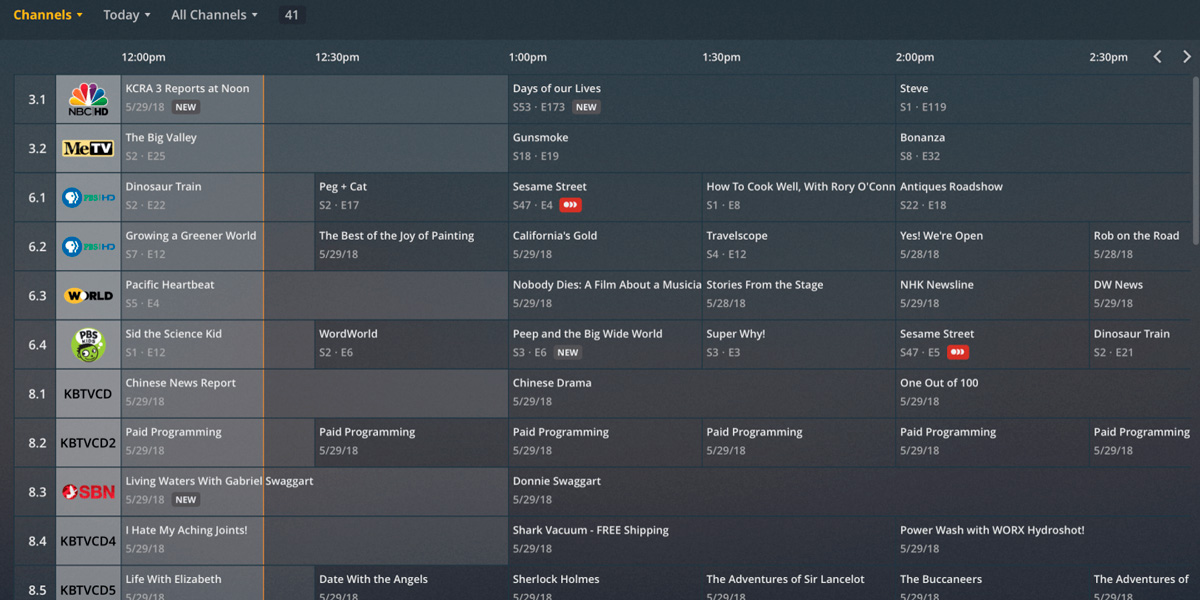Open California's Gold listing
This screenshot has height=600, width=1200.
pyautogui.click(x=605, y=246)
